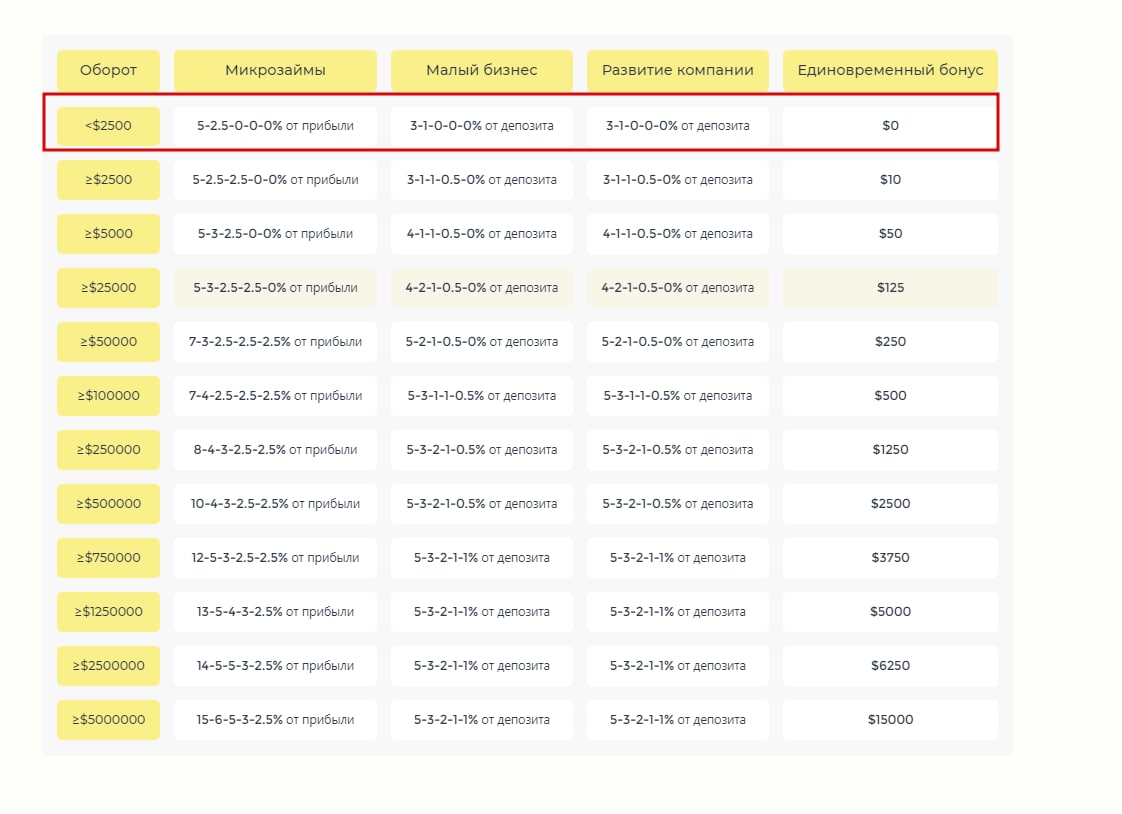Screen dimensions: 1122x814
Task: Select the ≥$750000 turnover cell
Action: coord(108,558)
